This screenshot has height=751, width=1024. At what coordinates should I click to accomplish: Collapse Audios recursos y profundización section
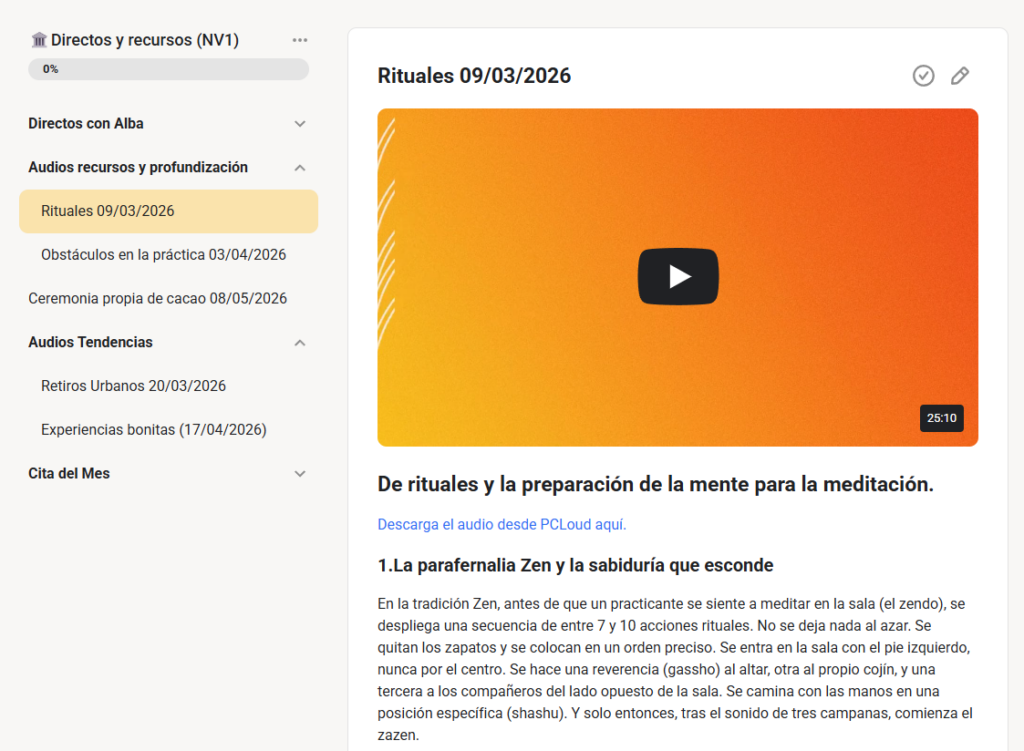300,168
